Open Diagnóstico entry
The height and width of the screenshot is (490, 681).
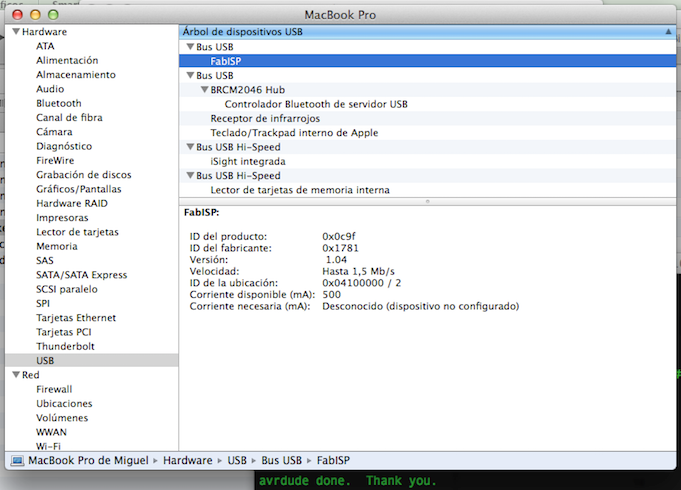click(64, 146)
